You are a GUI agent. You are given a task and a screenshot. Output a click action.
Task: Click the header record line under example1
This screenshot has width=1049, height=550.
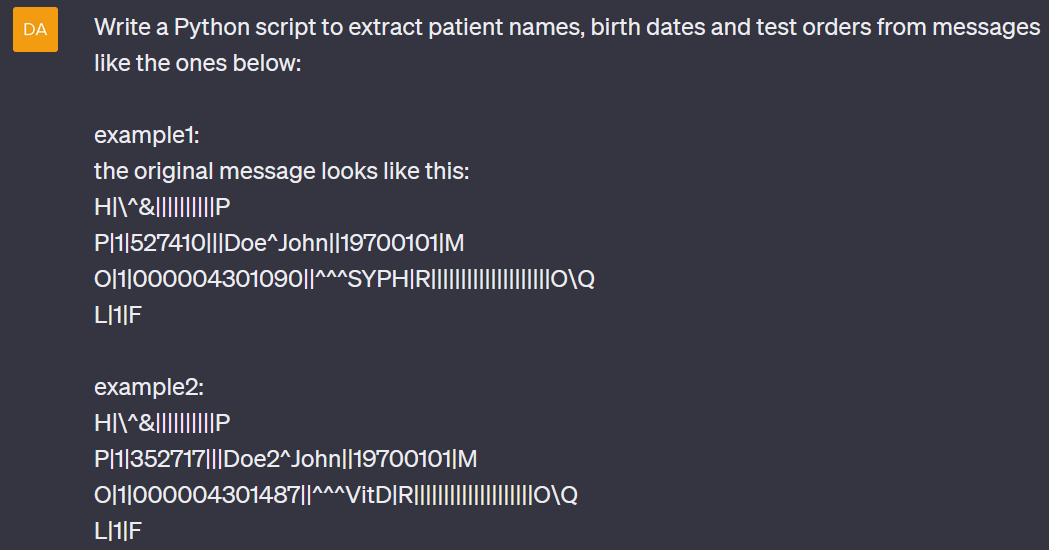point(163,207)
